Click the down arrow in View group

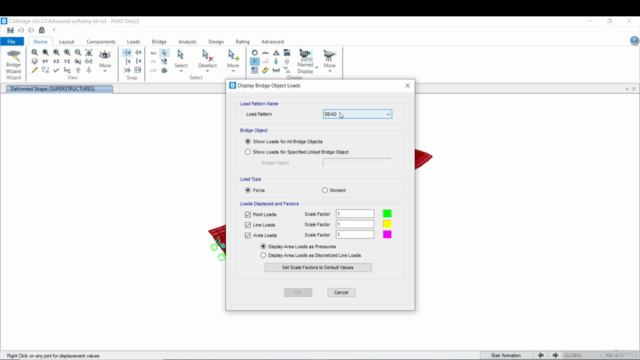point(89,70)
